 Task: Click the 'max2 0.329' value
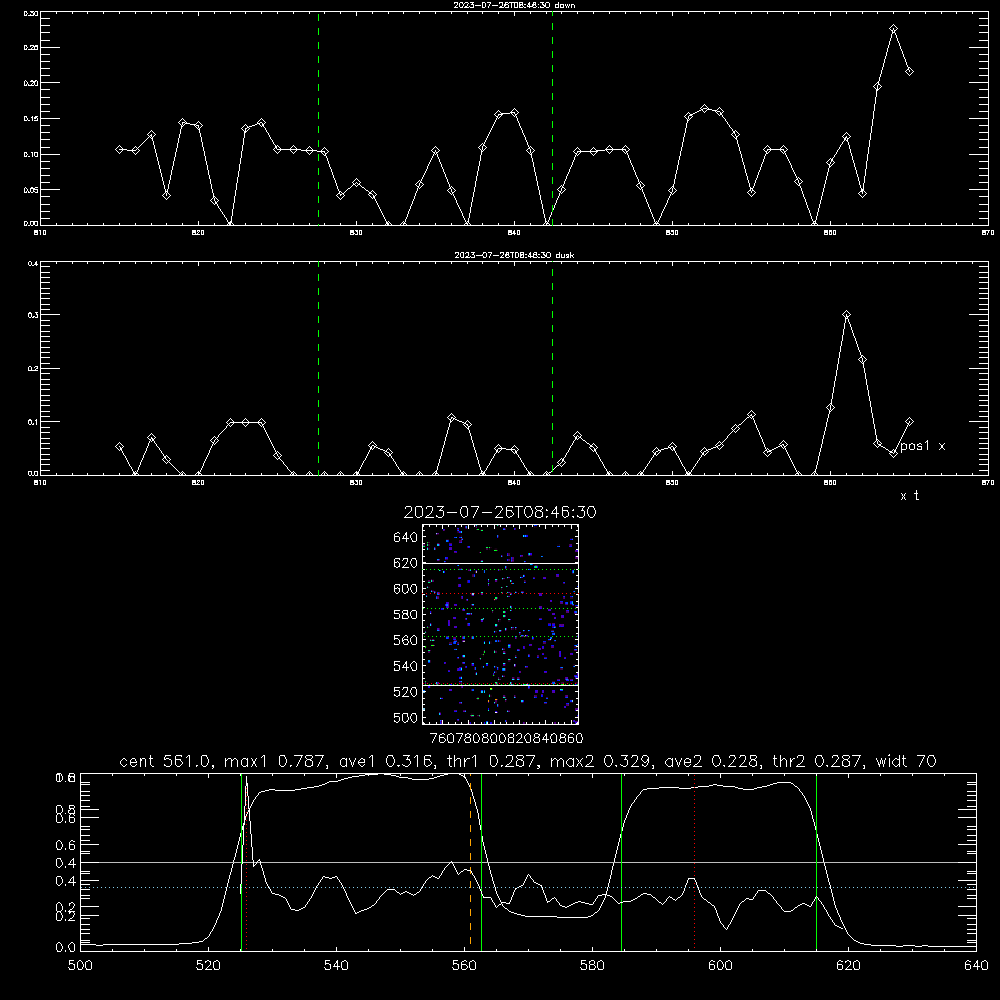600,761
